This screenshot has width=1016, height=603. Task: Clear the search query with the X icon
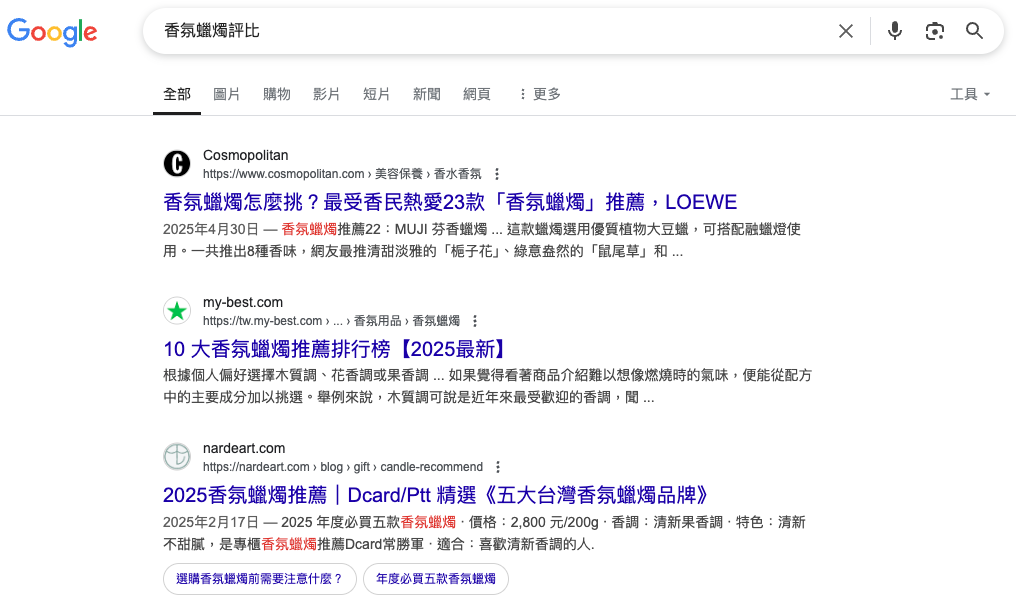846,31
